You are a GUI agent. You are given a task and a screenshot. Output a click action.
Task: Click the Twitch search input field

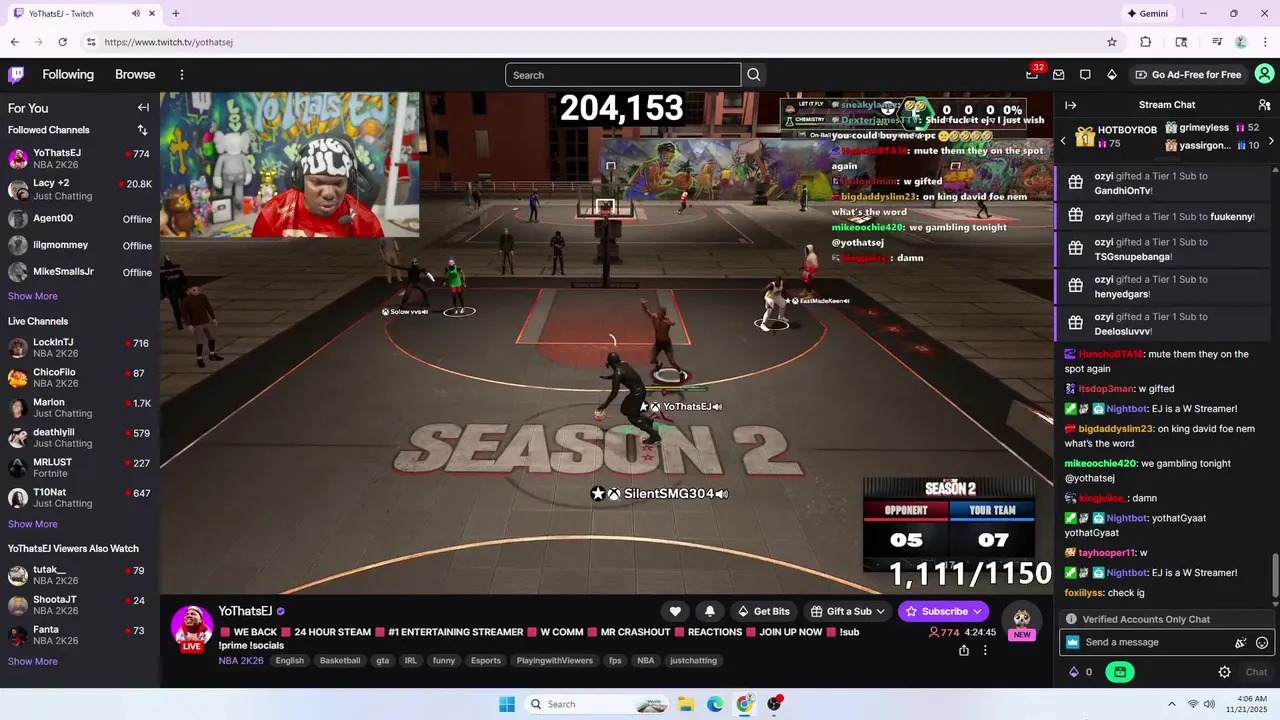tap(623, 75)
